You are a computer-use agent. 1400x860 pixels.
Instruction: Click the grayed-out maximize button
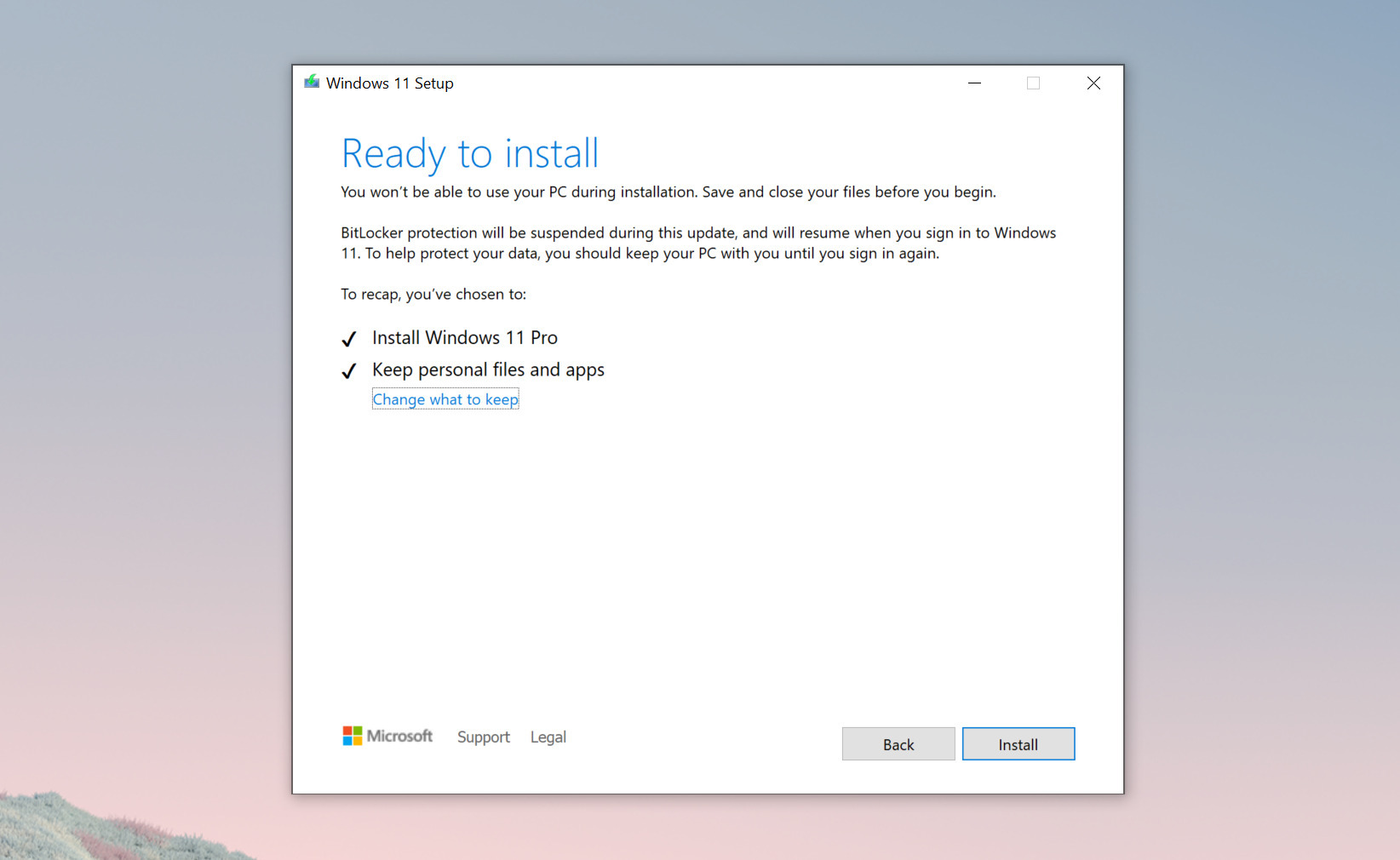pyautogui.click(x=1033, y=83)
